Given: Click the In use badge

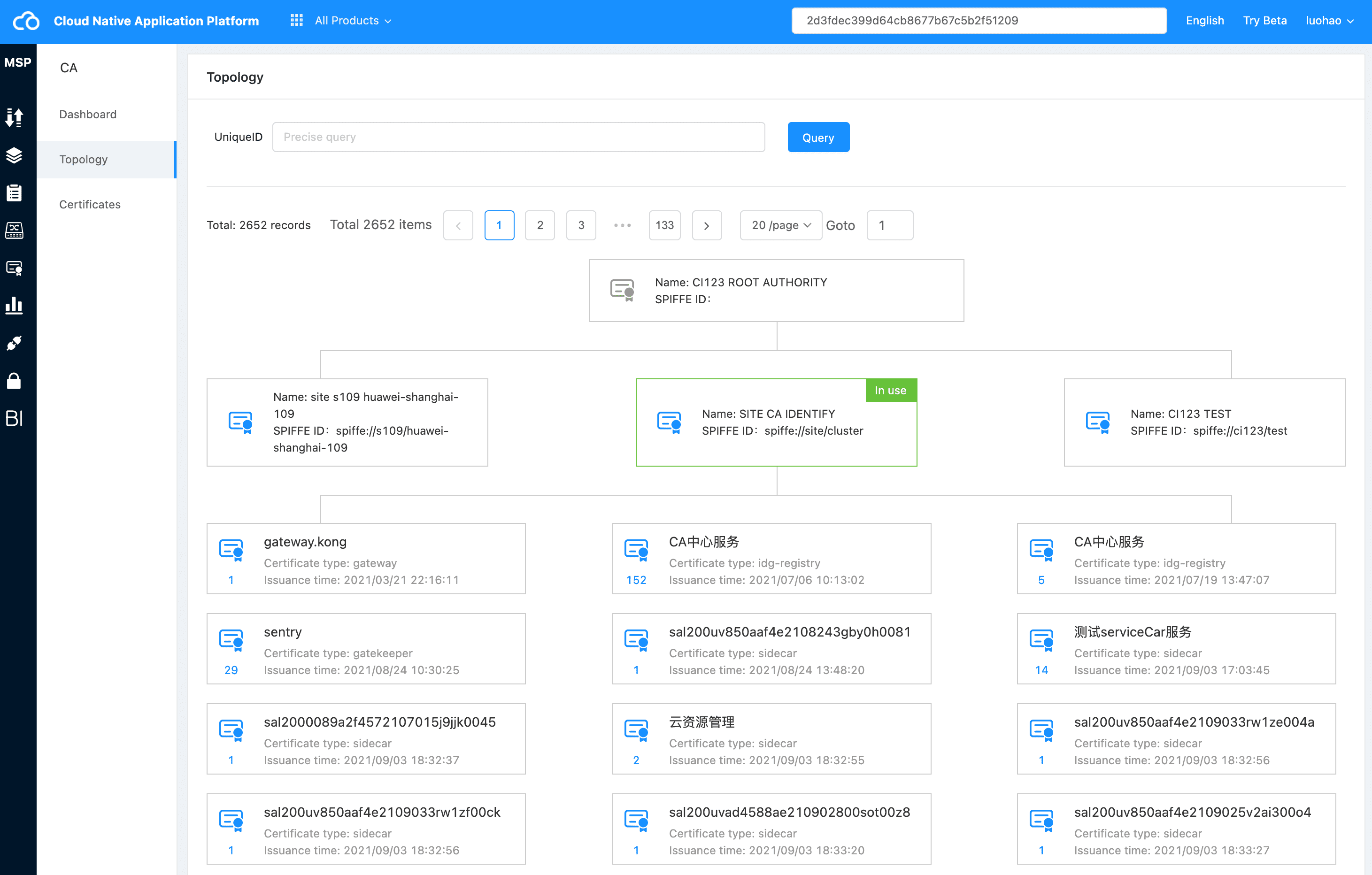Looking at the screenshot, I should click(x=891, y=390).
